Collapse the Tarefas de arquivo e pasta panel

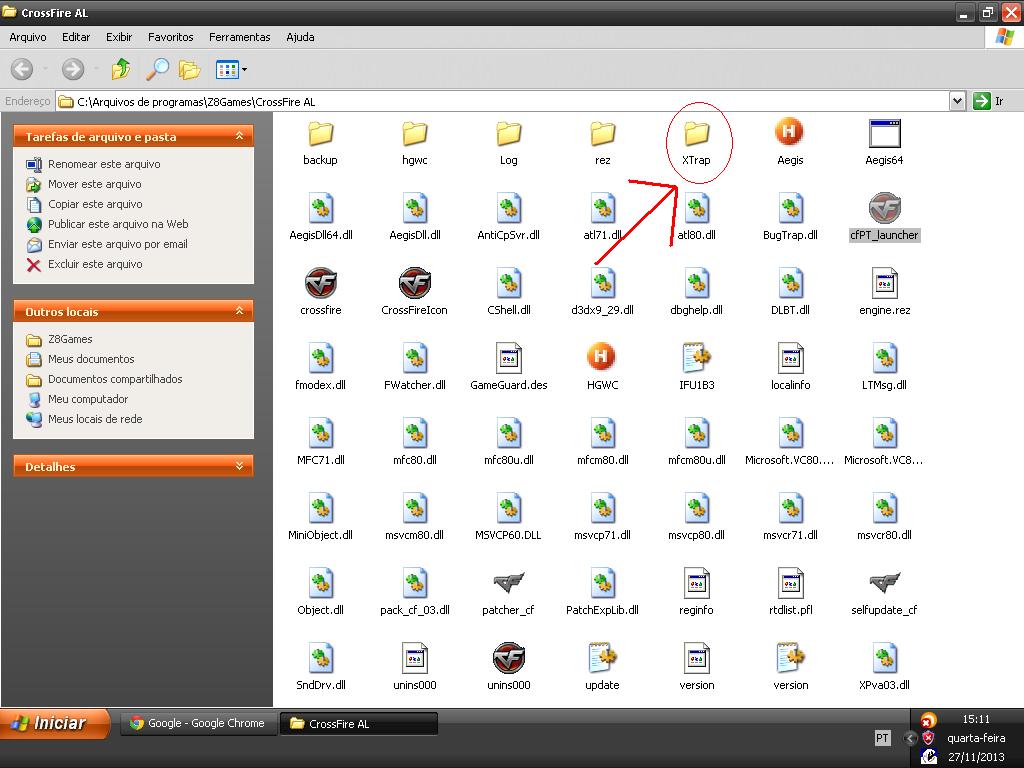[239, 136]
